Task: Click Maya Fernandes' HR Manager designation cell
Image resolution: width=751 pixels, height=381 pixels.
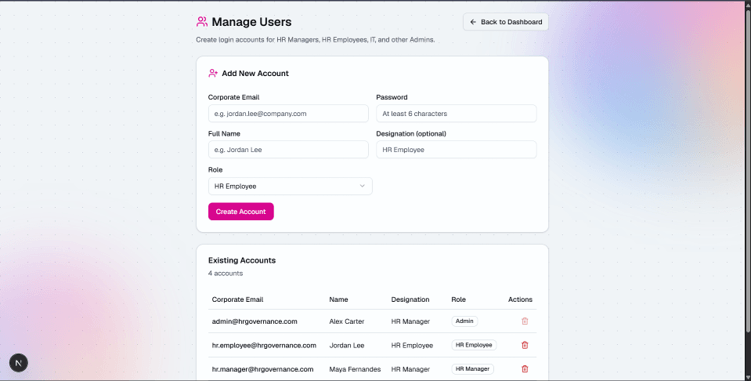Action: [x=410, y=369]
